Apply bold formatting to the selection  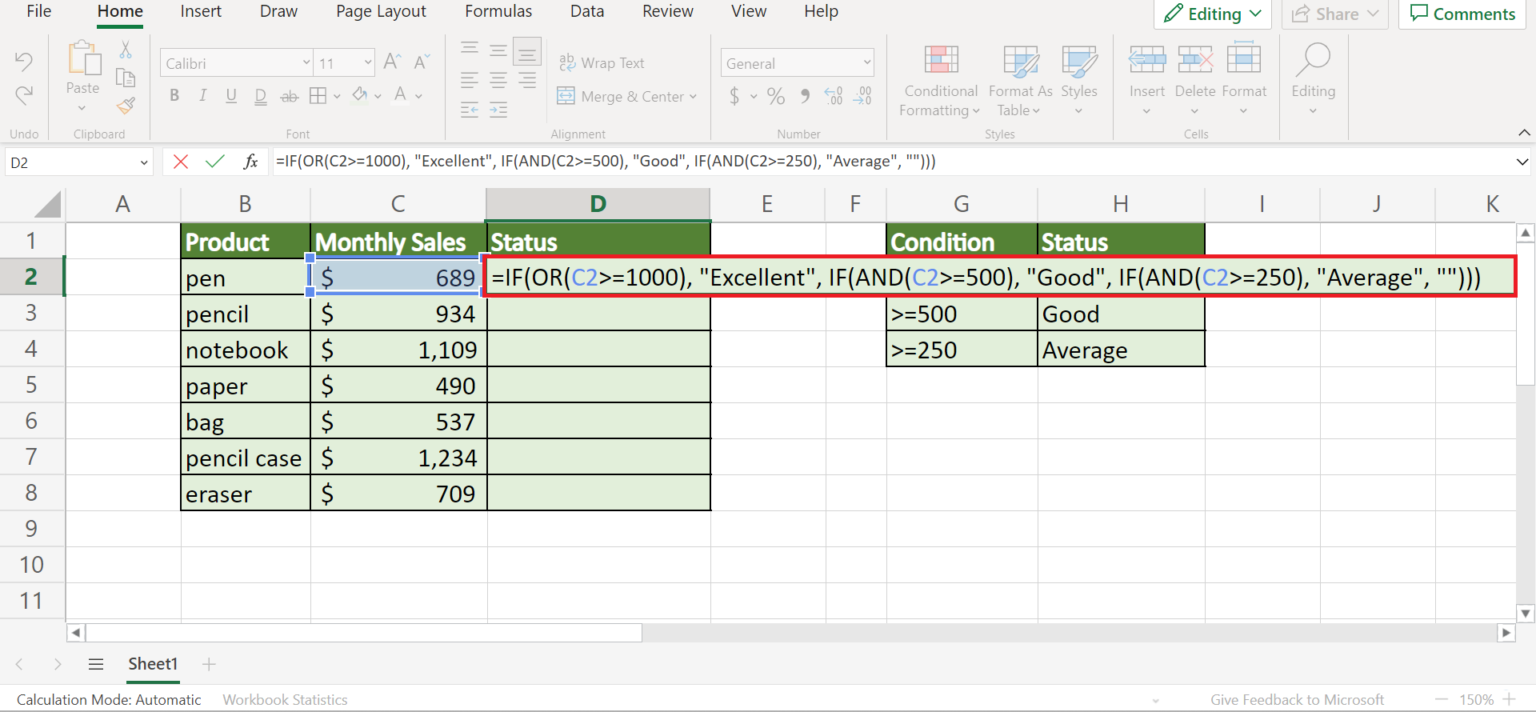pyautogui.click(x=174, y=95)
